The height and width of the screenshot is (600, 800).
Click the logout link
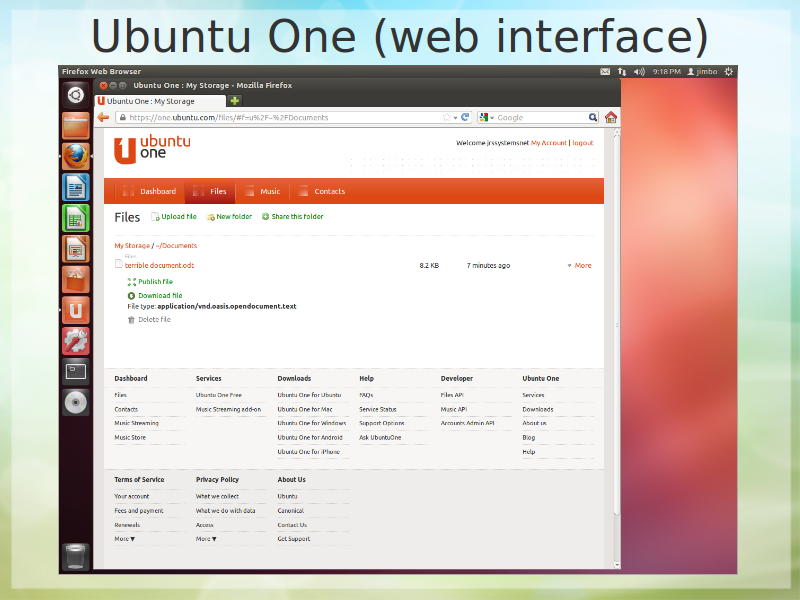pos(583,143)
